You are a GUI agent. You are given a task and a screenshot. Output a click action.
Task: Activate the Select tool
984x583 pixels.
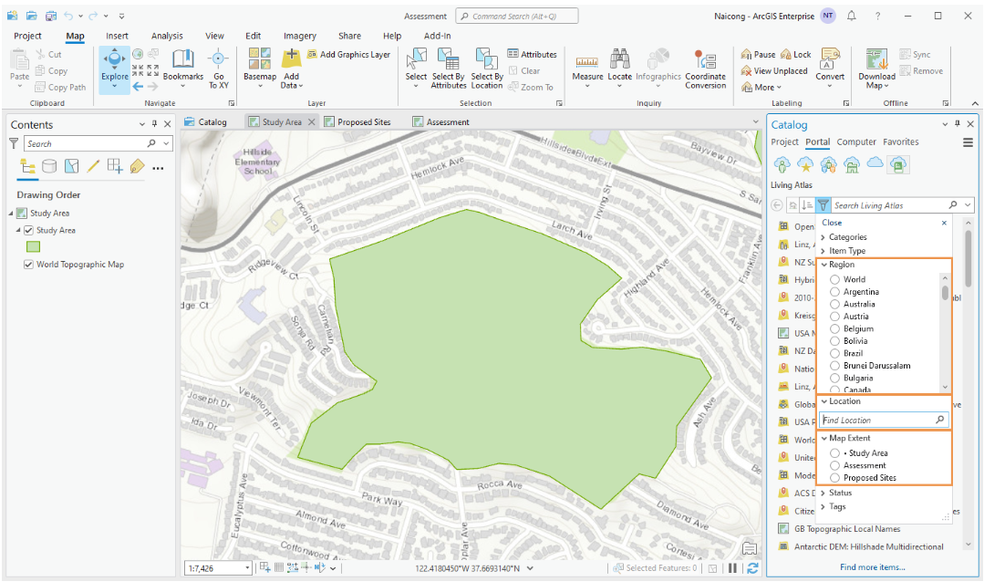[x=415, y=68]
